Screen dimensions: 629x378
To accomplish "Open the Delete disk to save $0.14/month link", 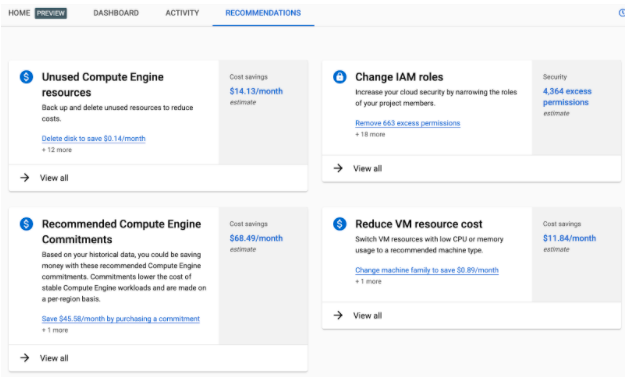I will tap(93, 138).
